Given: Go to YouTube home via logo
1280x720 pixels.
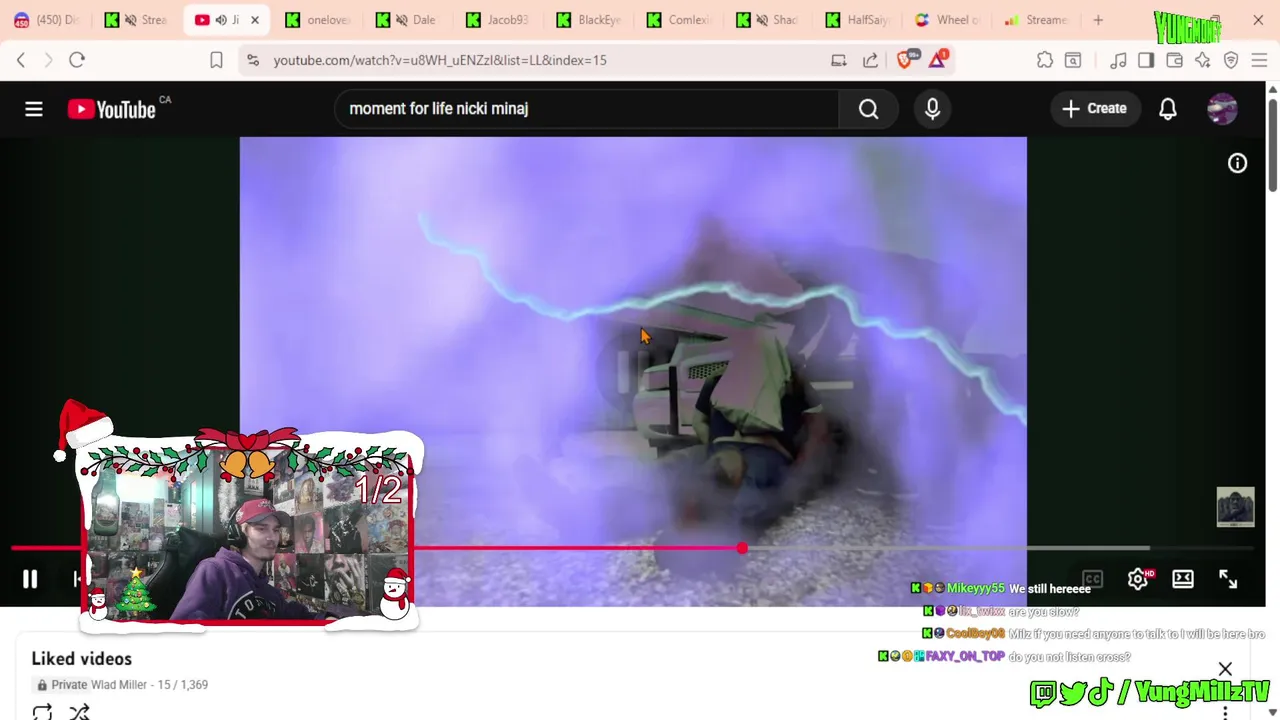Looking at the screenshot, I should coord(112,109).
